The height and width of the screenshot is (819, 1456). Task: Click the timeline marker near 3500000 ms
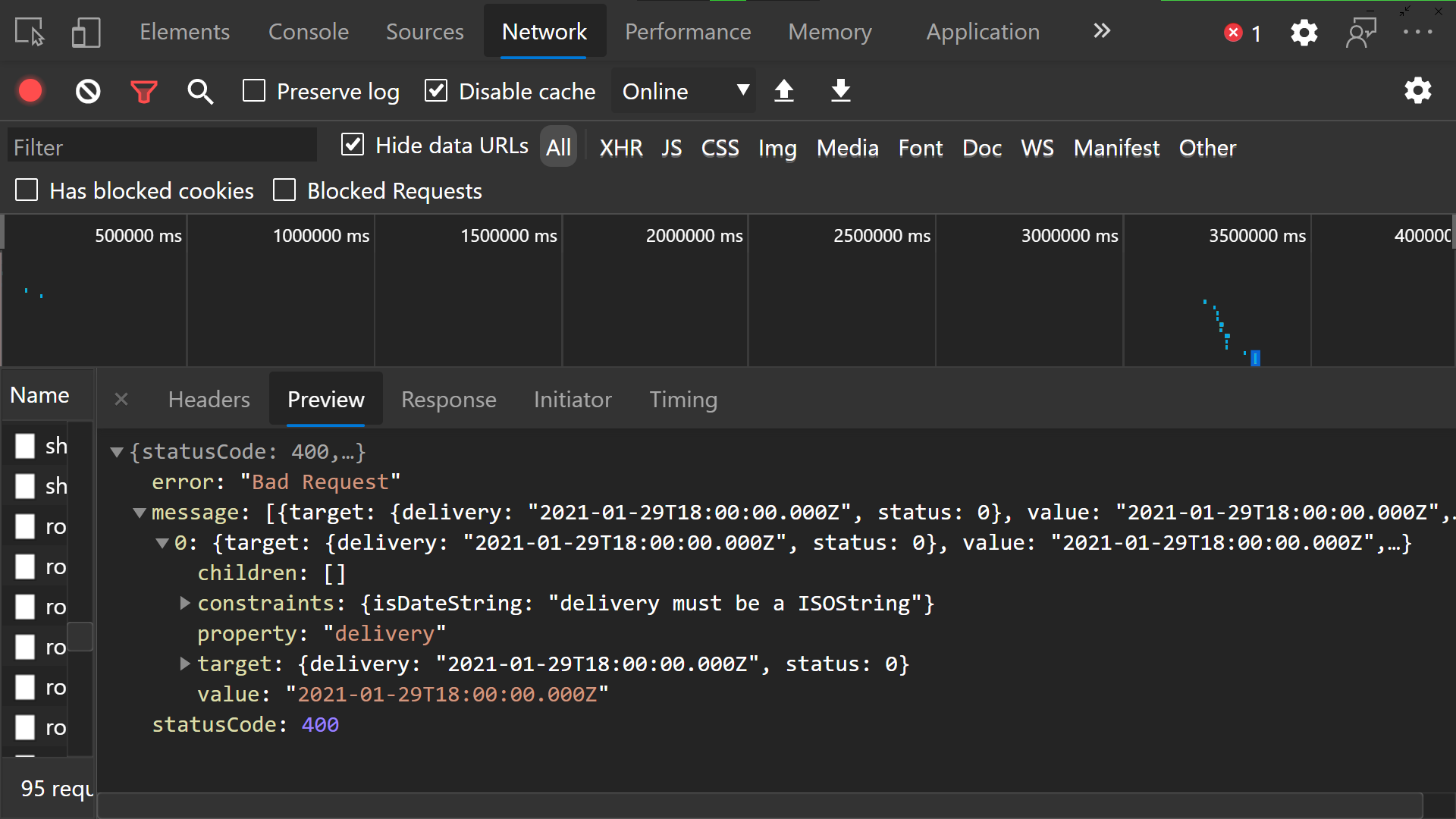(1255, 358)
